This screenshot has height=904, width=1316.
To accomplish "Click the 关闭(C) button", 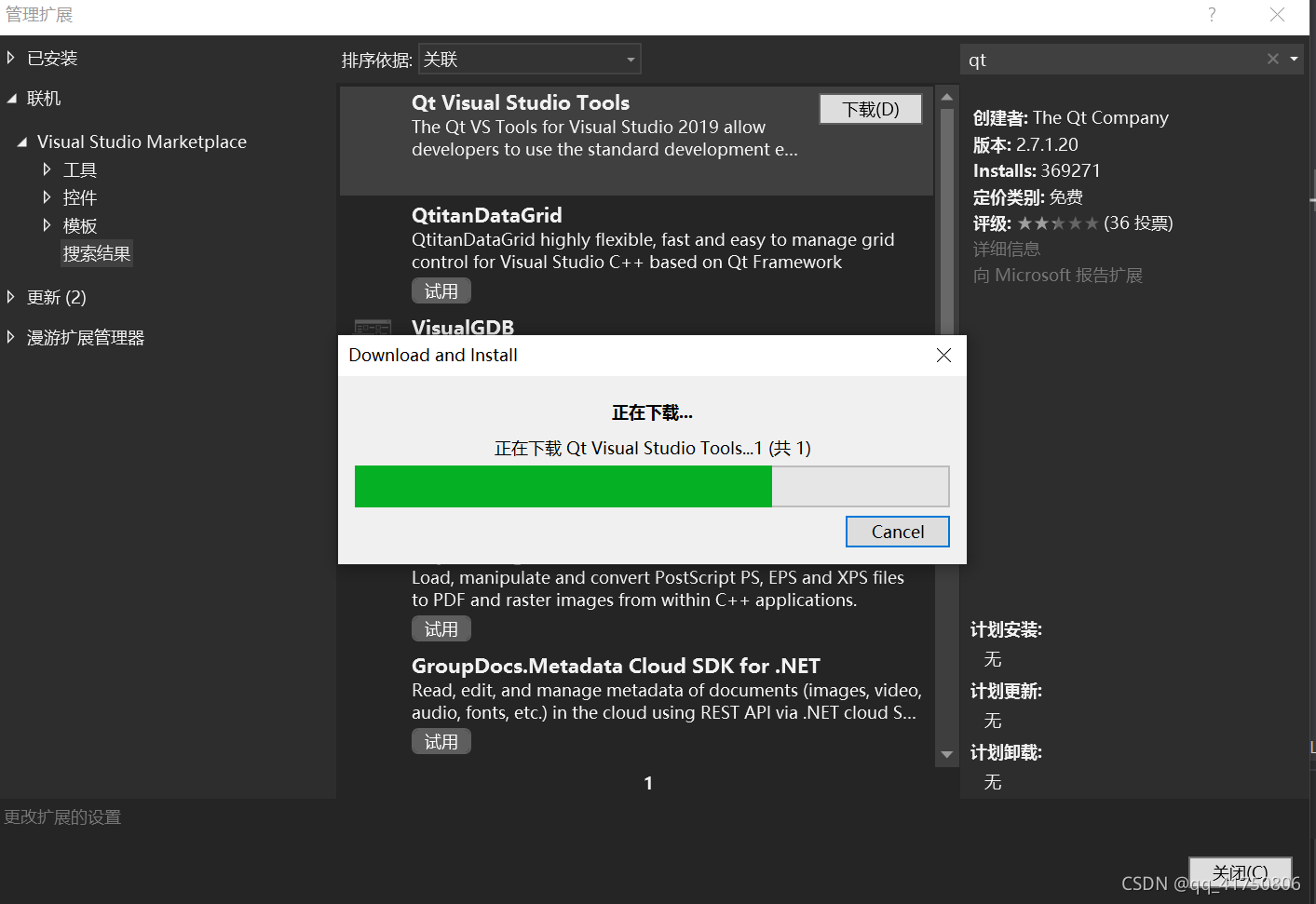I will pos(1240,872).
